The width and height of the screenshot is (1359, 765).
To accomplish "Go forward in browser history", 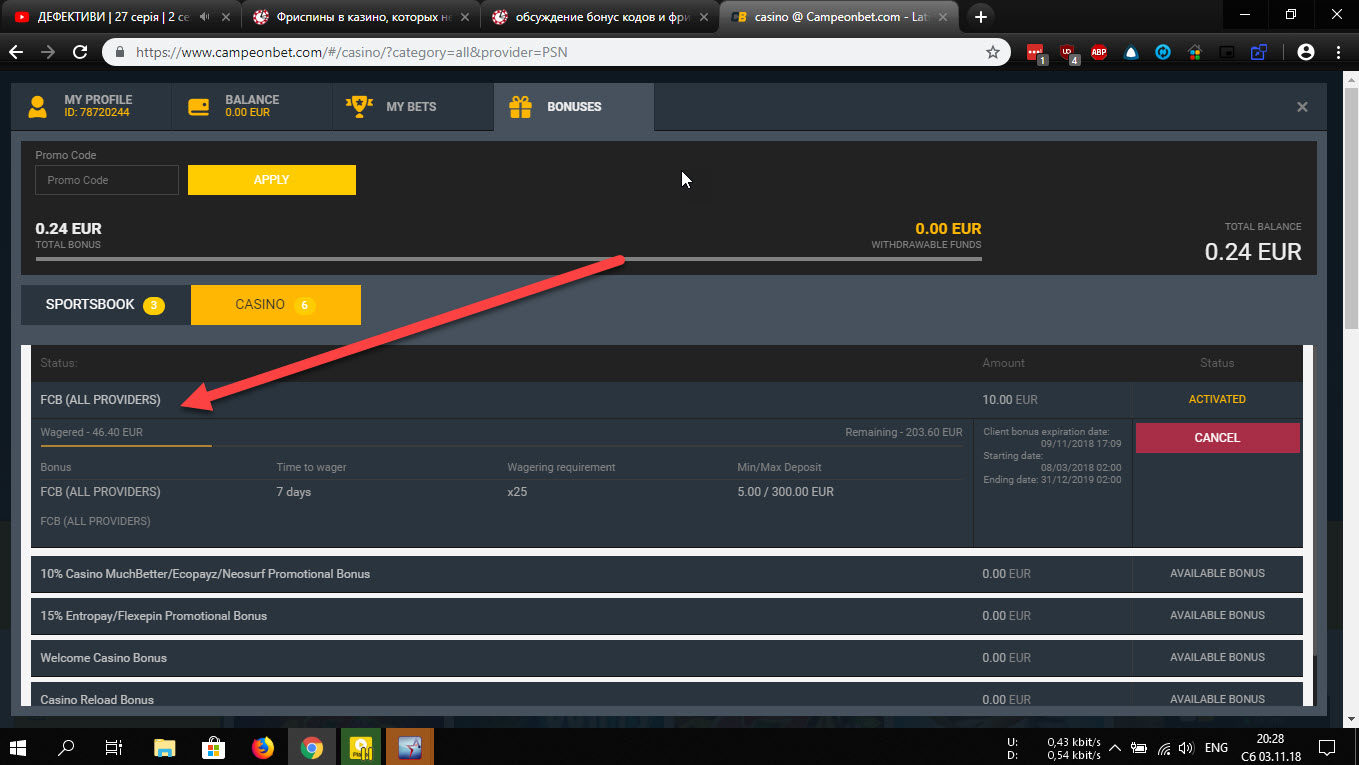I will (x=47, y=52).
